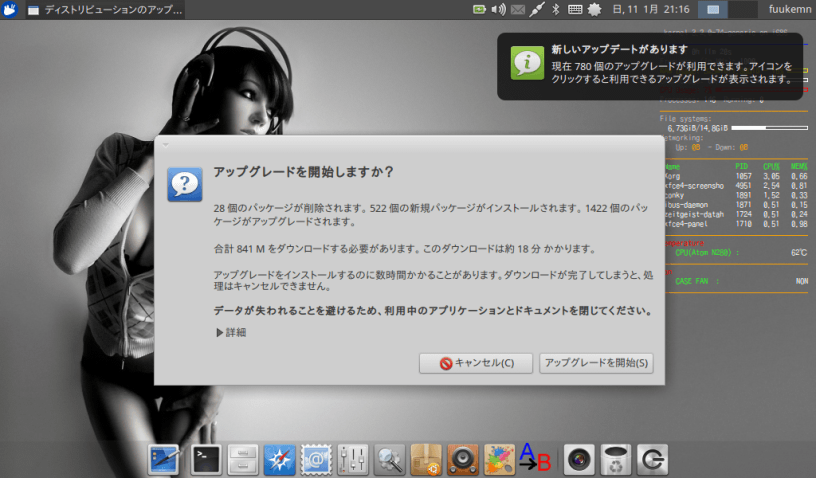
Task: Open the Ubuntu Software Center box icon
Action: tap(426, 460)
